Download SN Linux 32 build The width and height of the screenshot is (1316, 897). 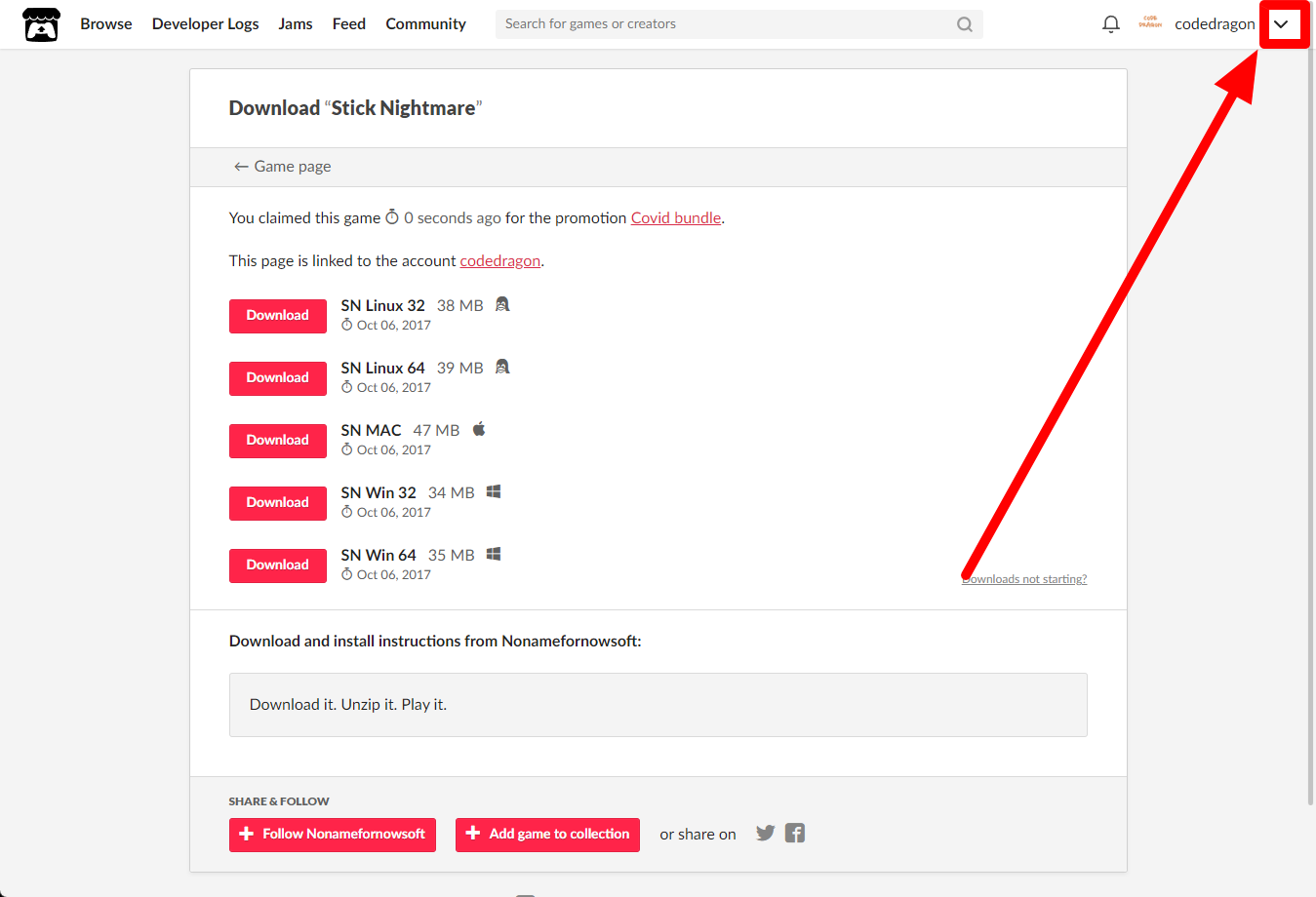coord(278,316)
